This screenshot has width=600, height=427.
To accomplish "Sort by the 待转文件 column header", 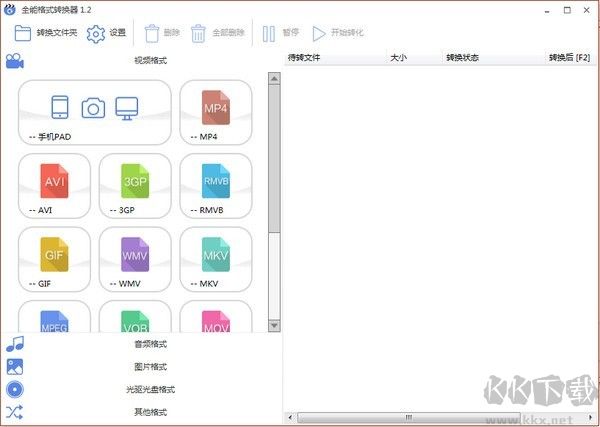I will coord(335,58).
